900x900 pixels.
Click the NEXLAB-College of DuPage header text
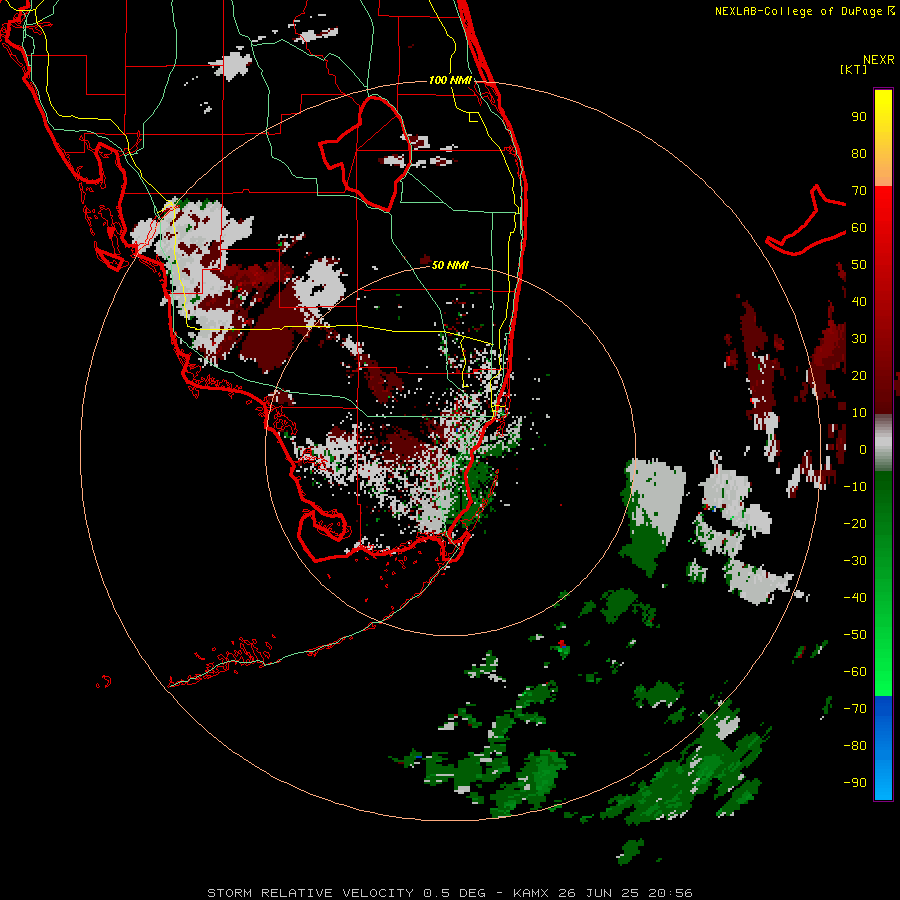(x=801, y=11)
